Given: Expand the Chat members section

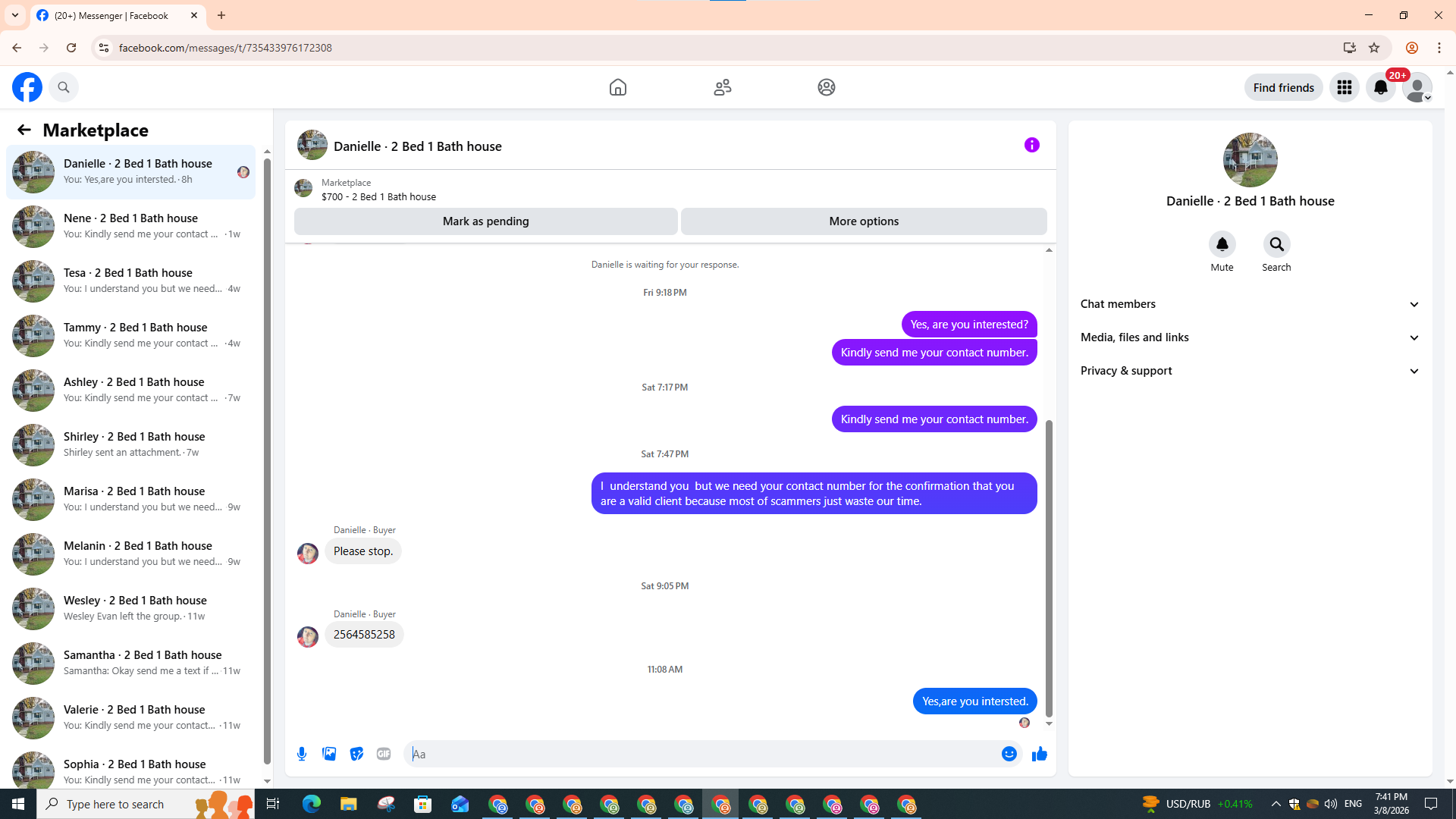Looking at the screenshot, I should coord(1249,304).
